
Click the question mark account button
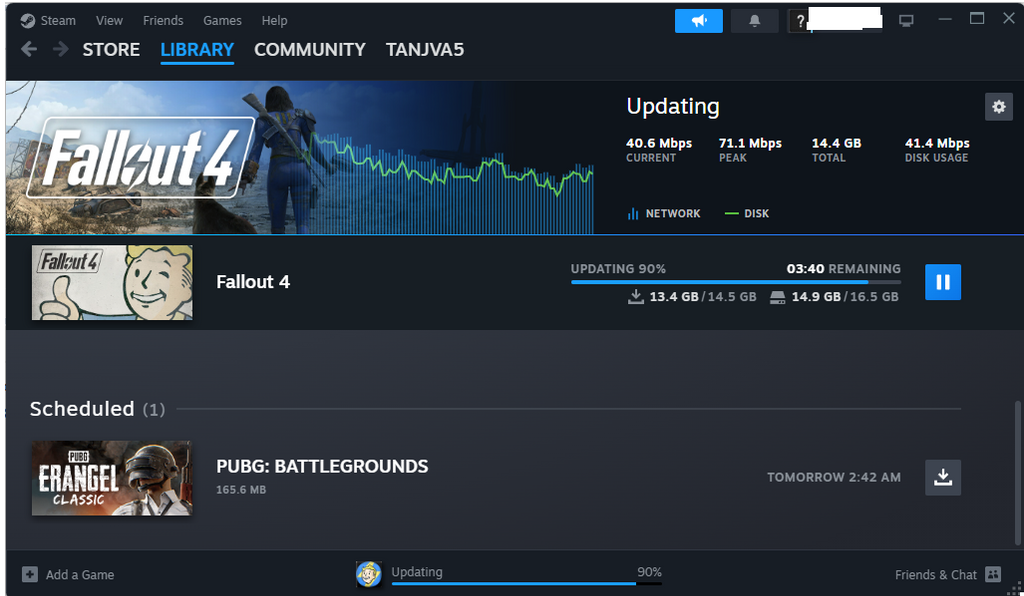(x=799, y=22)
